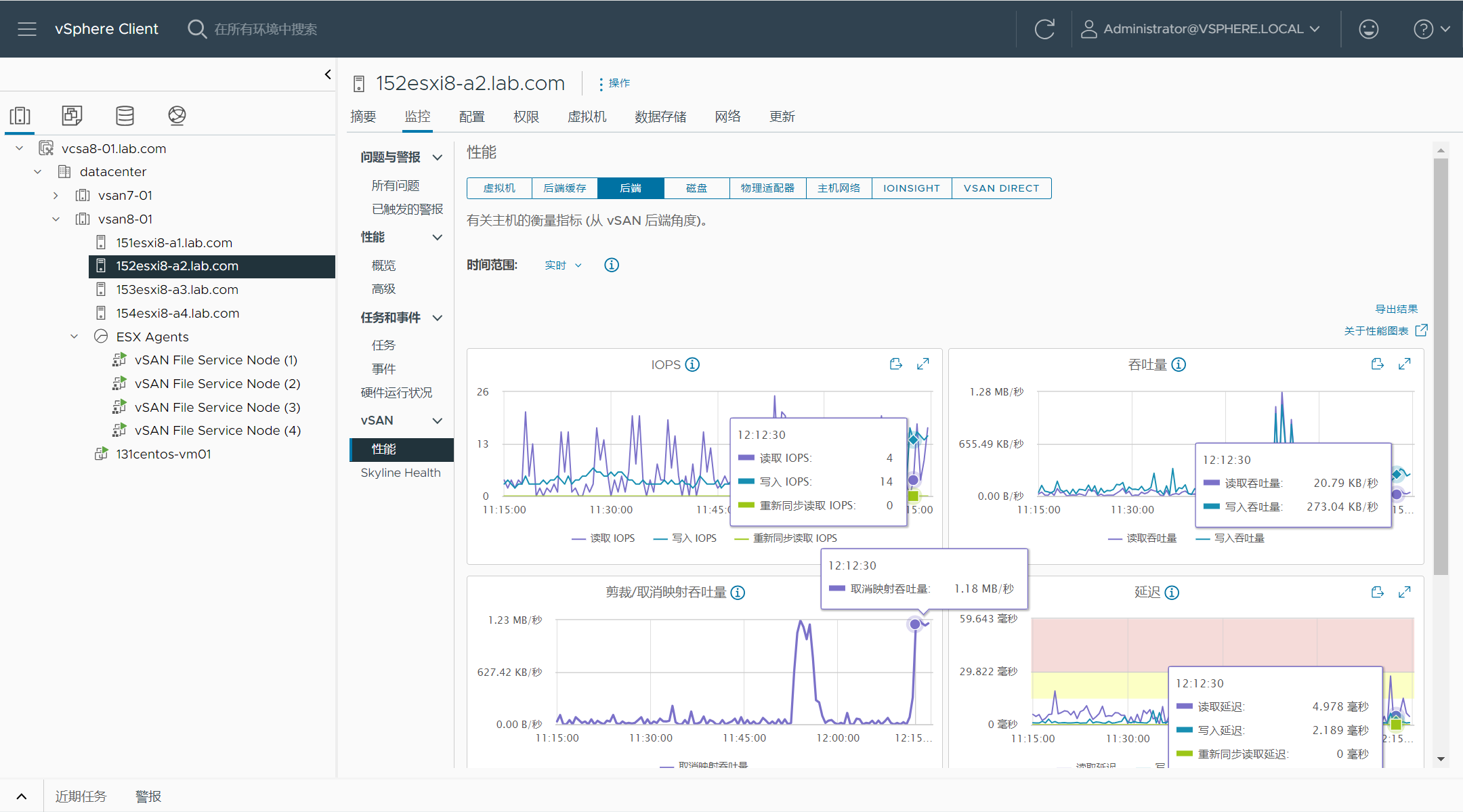The height and width of the screenshot is (812, 1463).
Task: Open the 操作 actions menu
Action: click(614, 83)
